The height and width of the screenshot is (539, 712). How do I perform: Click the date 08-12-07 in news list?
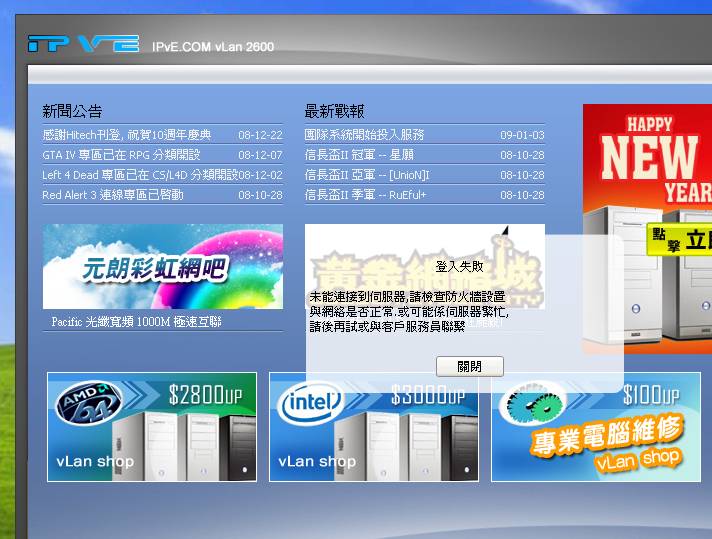point(261,155)
